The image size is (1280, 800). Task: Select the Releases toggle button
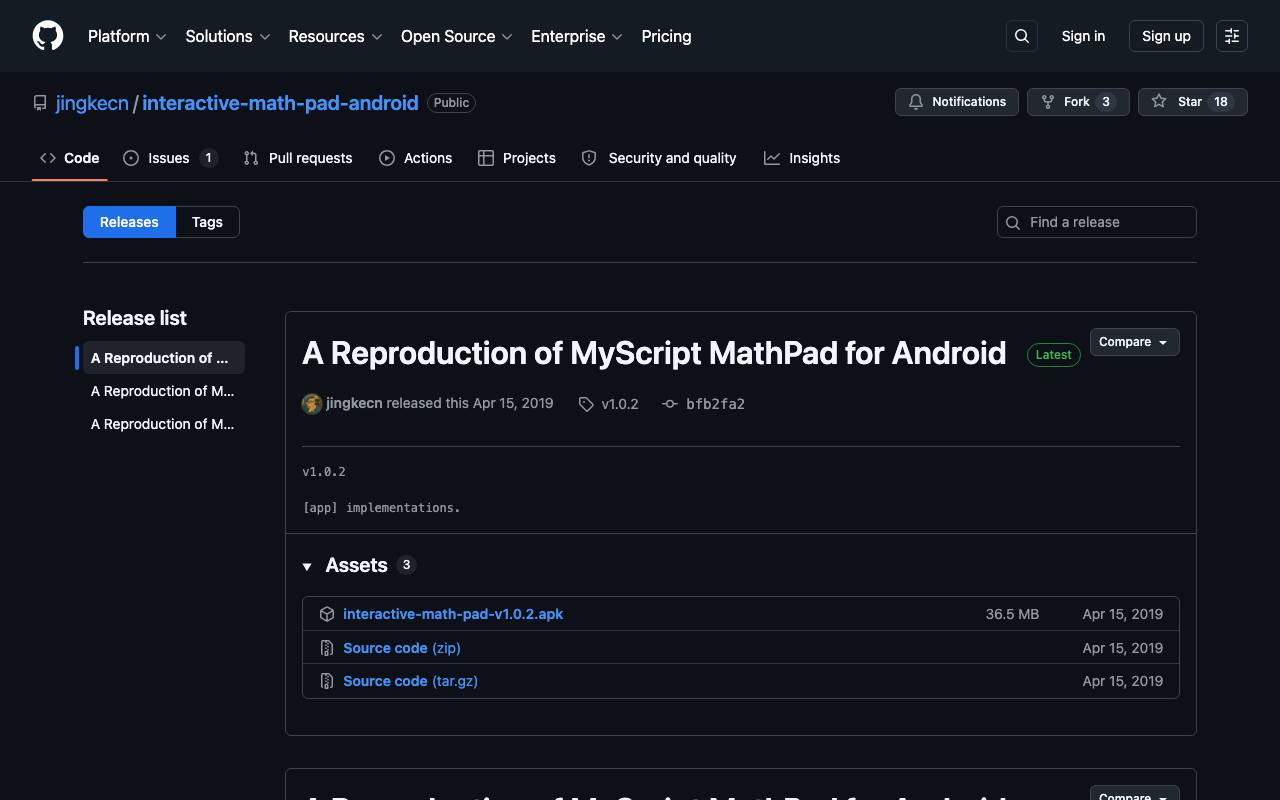click(x=129, y=222)
